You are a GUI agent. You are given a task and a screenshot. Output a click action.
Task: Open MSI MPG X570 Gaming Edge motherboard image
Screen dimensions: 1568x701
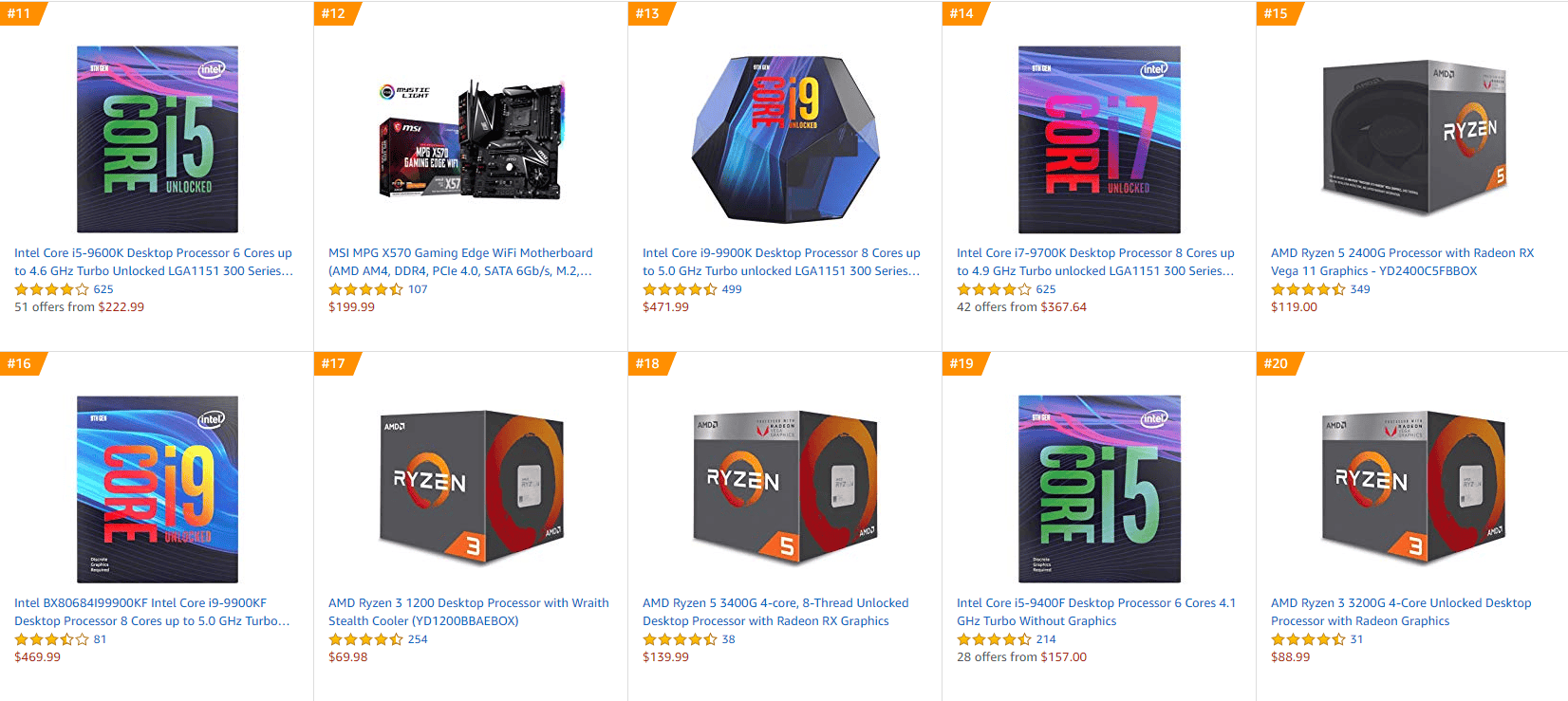click(x=472, y=139)
